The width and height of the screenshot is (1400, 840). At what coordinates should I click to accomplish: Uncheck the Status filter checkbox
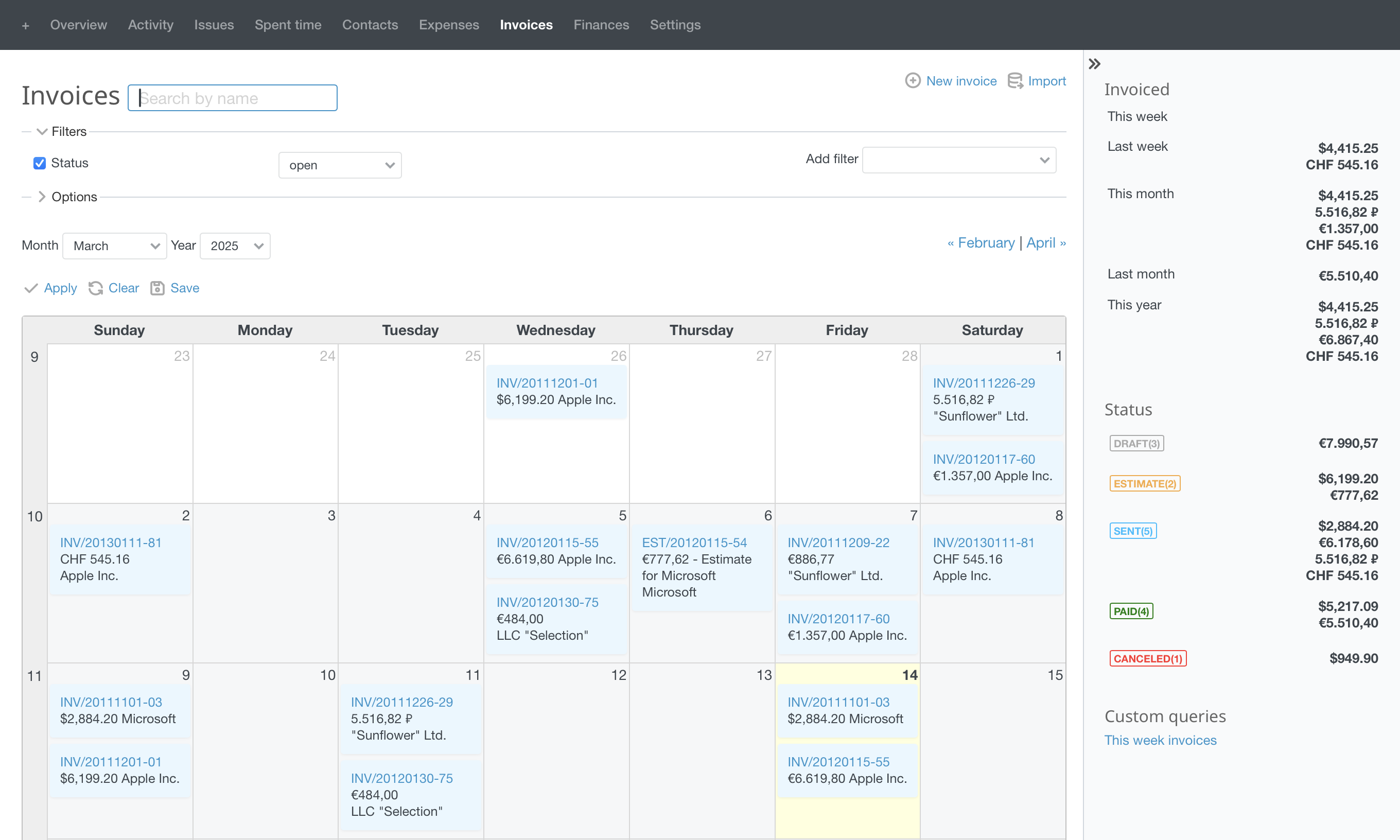[x=39, y=163]
